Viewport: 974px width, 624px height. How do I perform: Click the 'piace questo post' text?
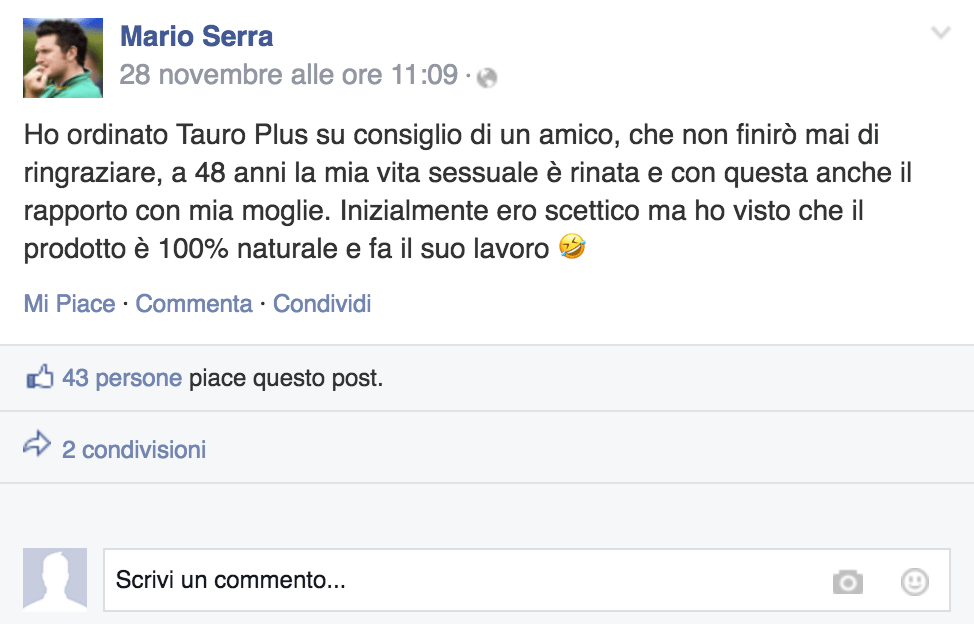[286, 378]
